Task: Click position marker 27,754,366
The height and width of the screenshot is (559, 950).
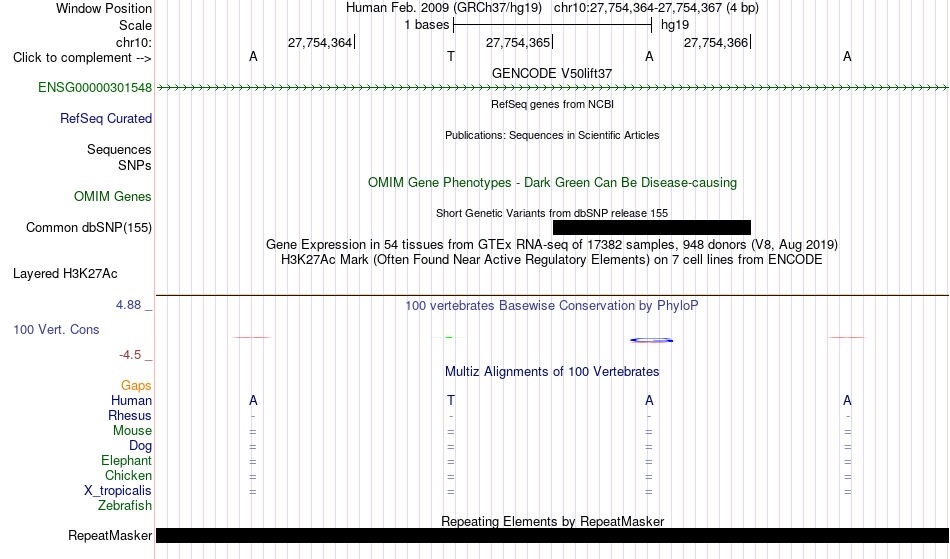Action: (716, 42)
